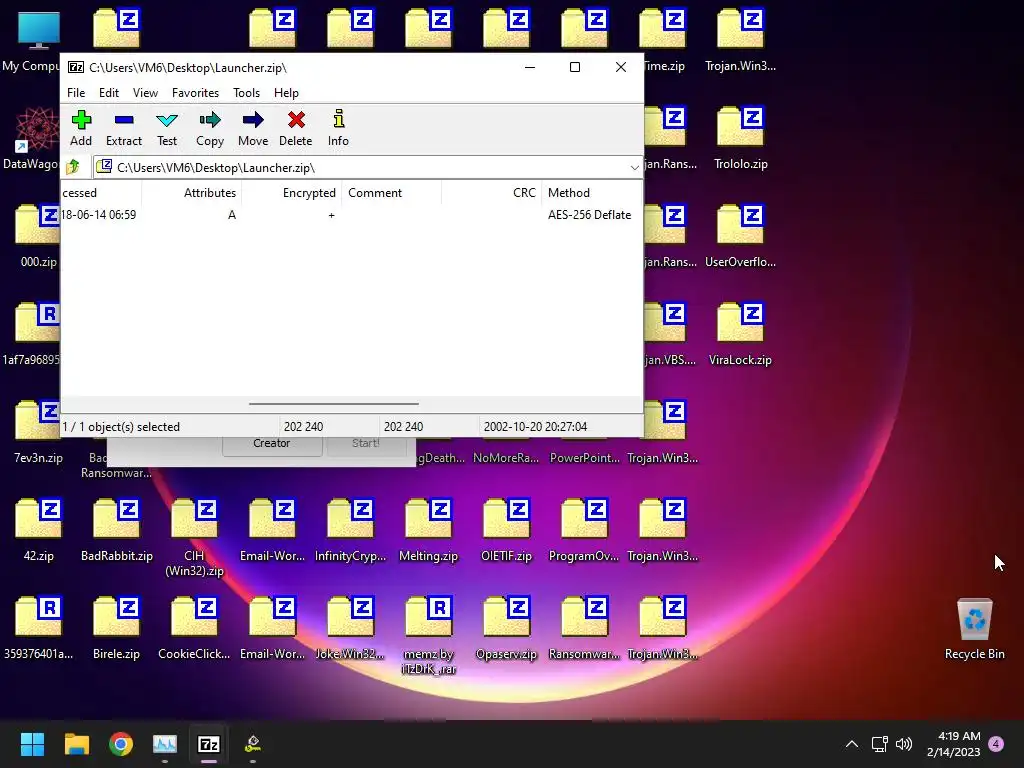Sort by the CRC column header
The height and width of the screenshot is (768, 1024).
coord(490,193)
